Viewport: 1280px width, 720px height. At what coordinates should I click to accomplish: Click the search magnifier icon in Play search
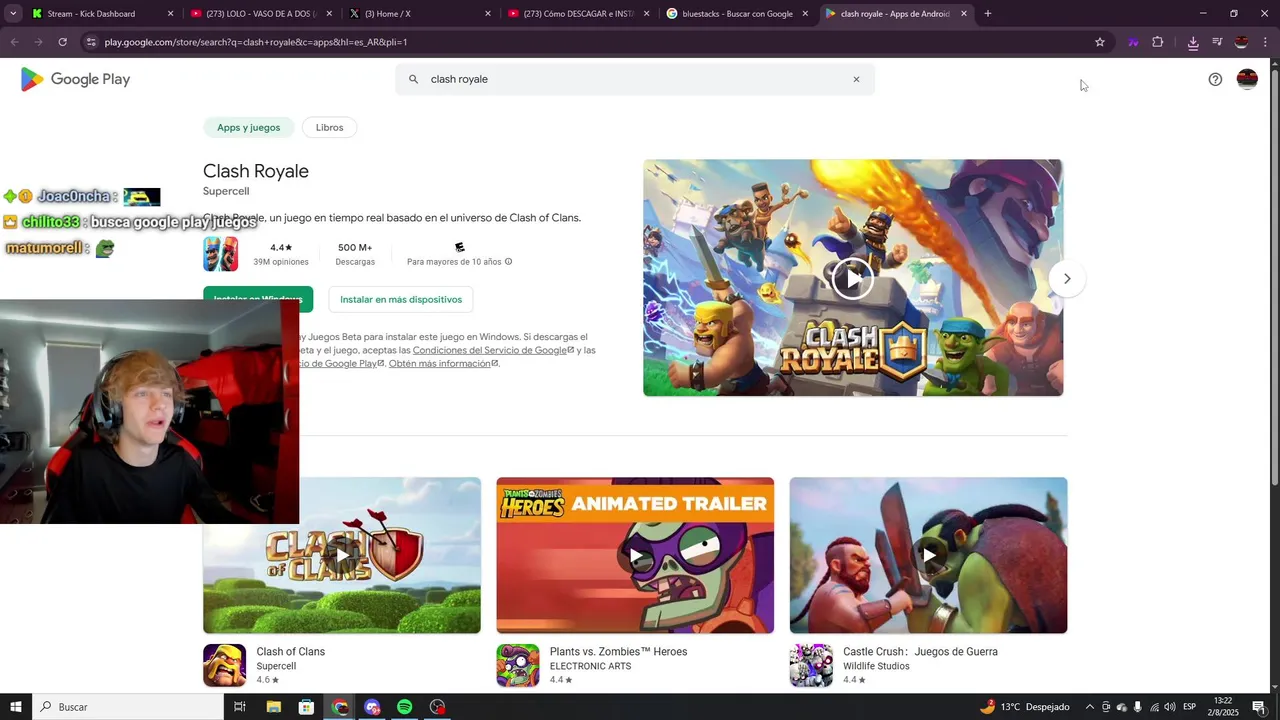tap(413, 79)
